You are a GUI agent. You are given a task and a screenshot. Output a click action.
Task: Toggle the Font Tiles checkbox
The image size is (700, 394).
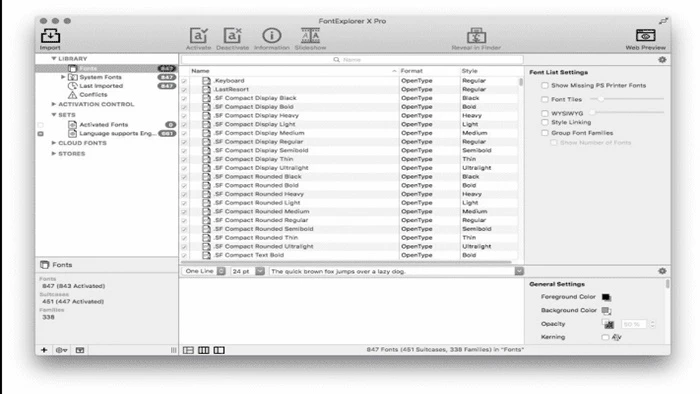click(545, 99)
